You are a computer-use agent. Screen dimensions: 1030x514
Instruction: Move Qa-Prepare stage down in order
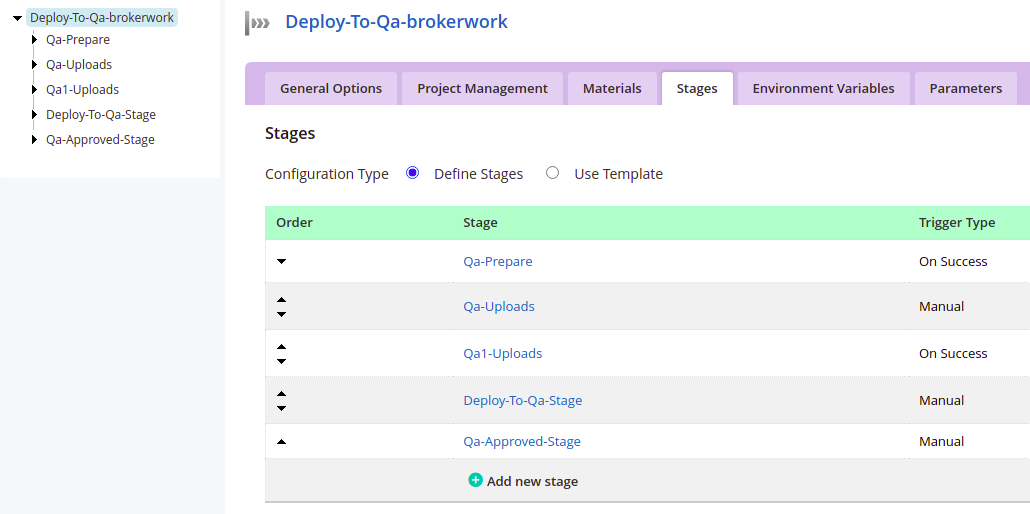281,262
